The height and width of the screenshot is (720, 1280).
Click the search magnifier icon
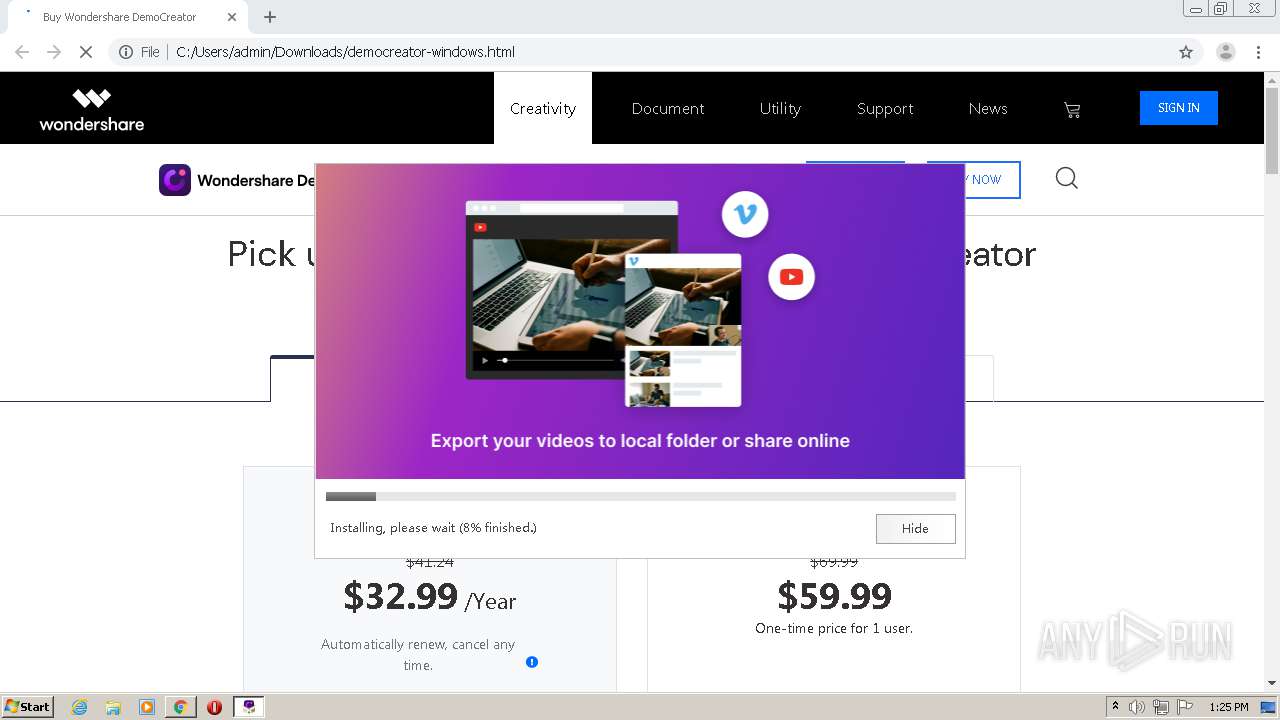pyautogui.click(x=1067, y=179)
